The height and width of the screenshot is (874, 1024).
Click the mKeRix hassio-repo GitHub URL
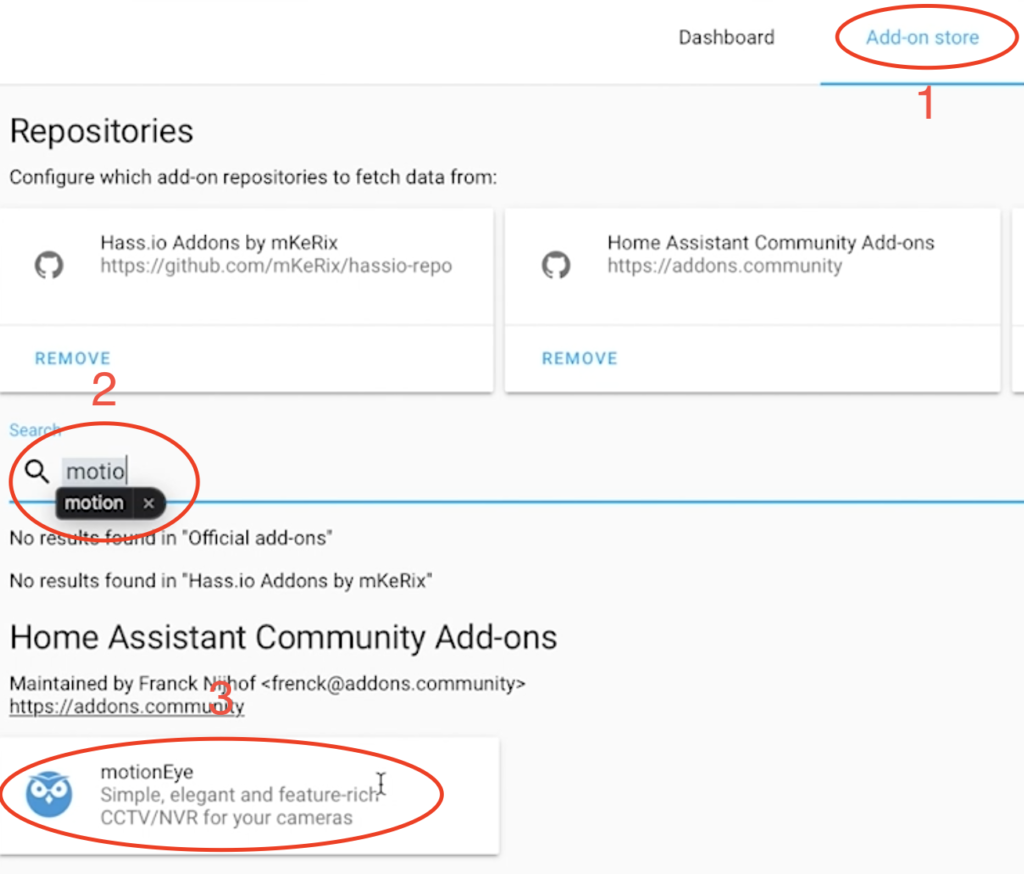point(276,266)
